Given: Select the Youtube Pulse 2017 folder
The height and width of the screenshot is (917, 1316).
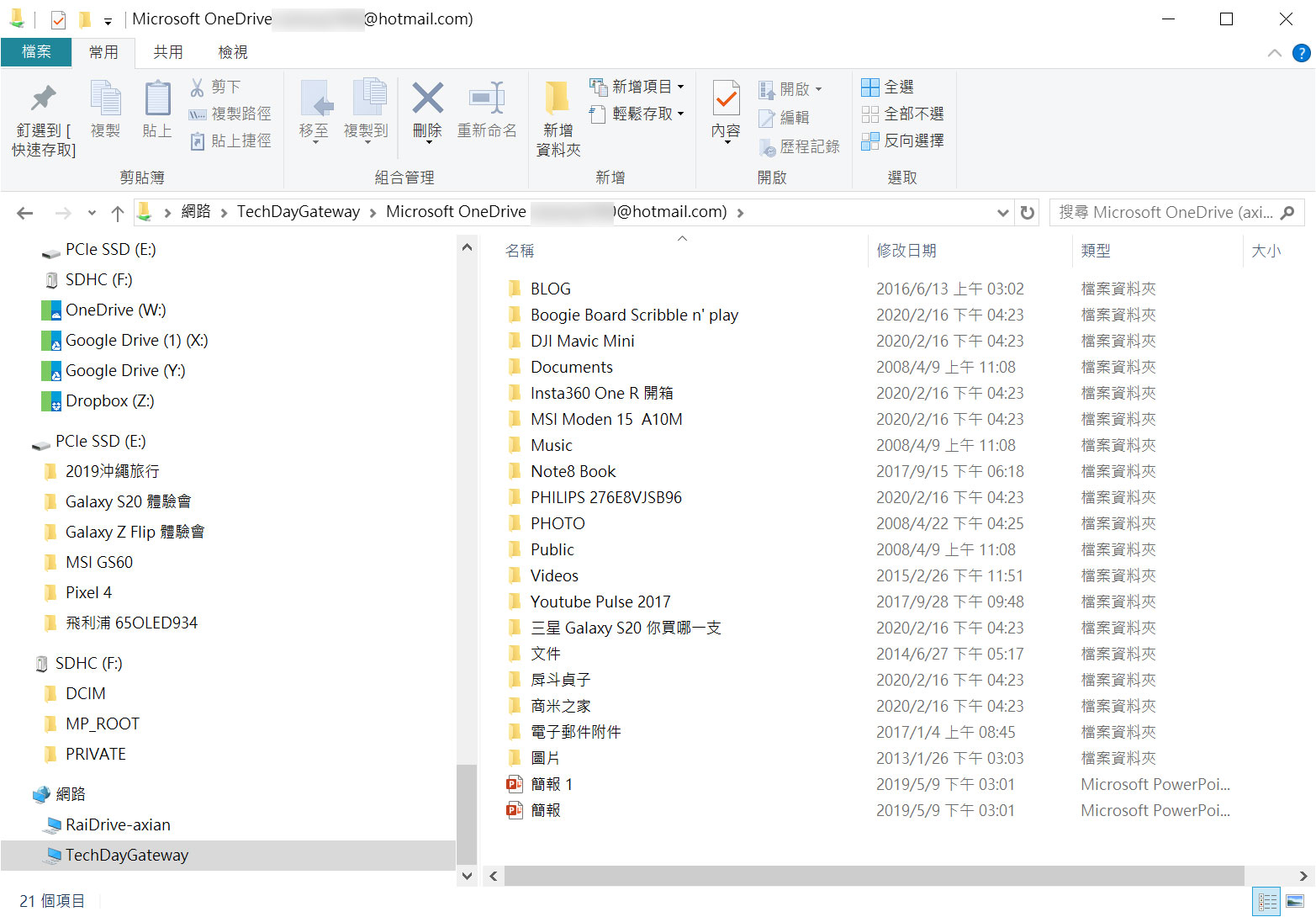Looking at the screenshot, I should coord(589,602).
